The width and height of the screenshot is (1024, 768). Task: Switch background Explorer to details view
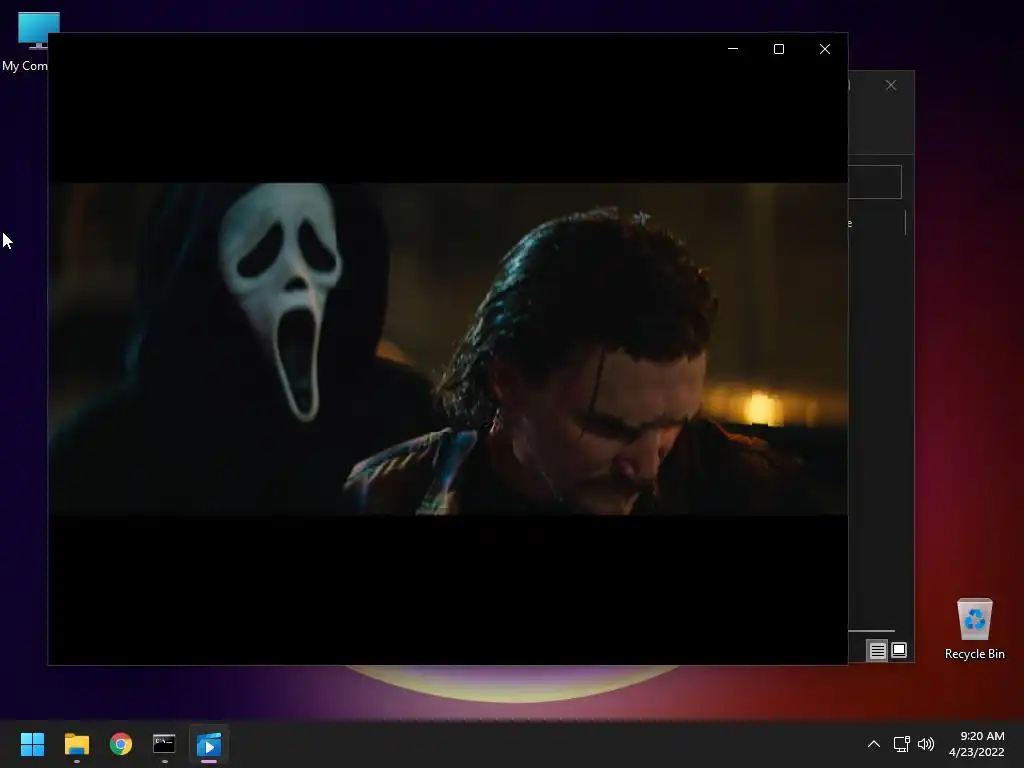[x=877, y=650]
